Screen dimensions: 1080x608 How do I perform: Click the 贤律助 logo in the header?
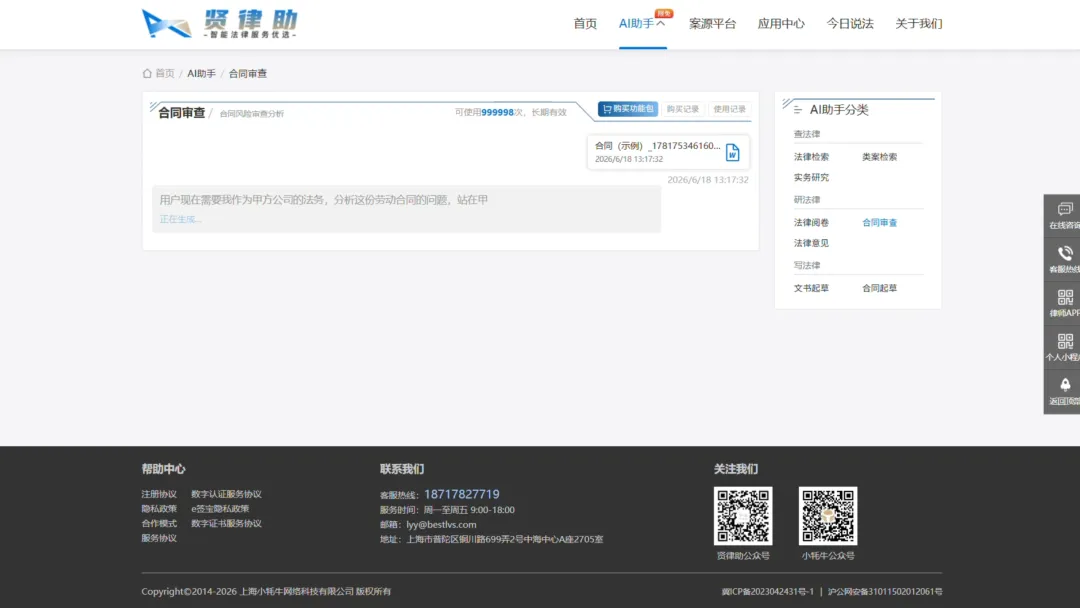coord(220,24)
